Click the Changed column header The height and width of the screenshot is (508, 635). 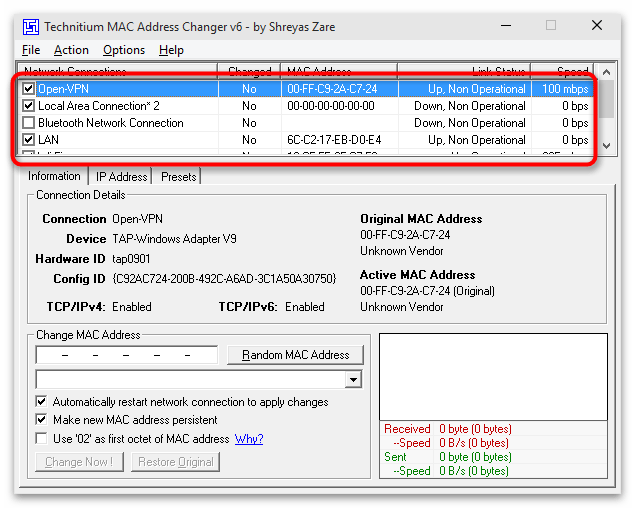pyautogui.click(x=249, y=71)
